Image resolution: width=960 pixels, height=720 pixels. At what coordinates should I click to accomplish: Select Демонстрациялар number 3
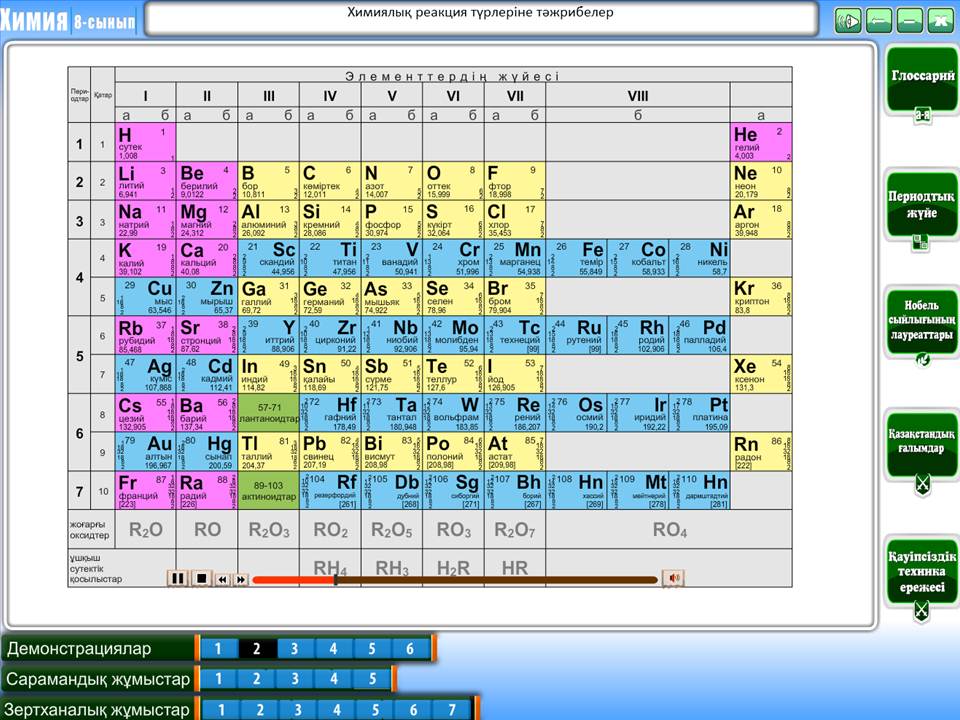coord(294,648)
